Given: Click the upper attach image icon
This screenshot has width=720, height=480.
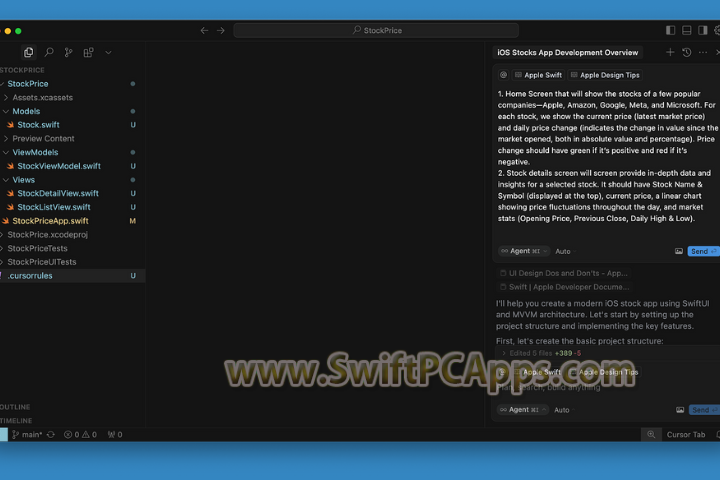Looking at the screenshot, I should (x=679, y=251).
